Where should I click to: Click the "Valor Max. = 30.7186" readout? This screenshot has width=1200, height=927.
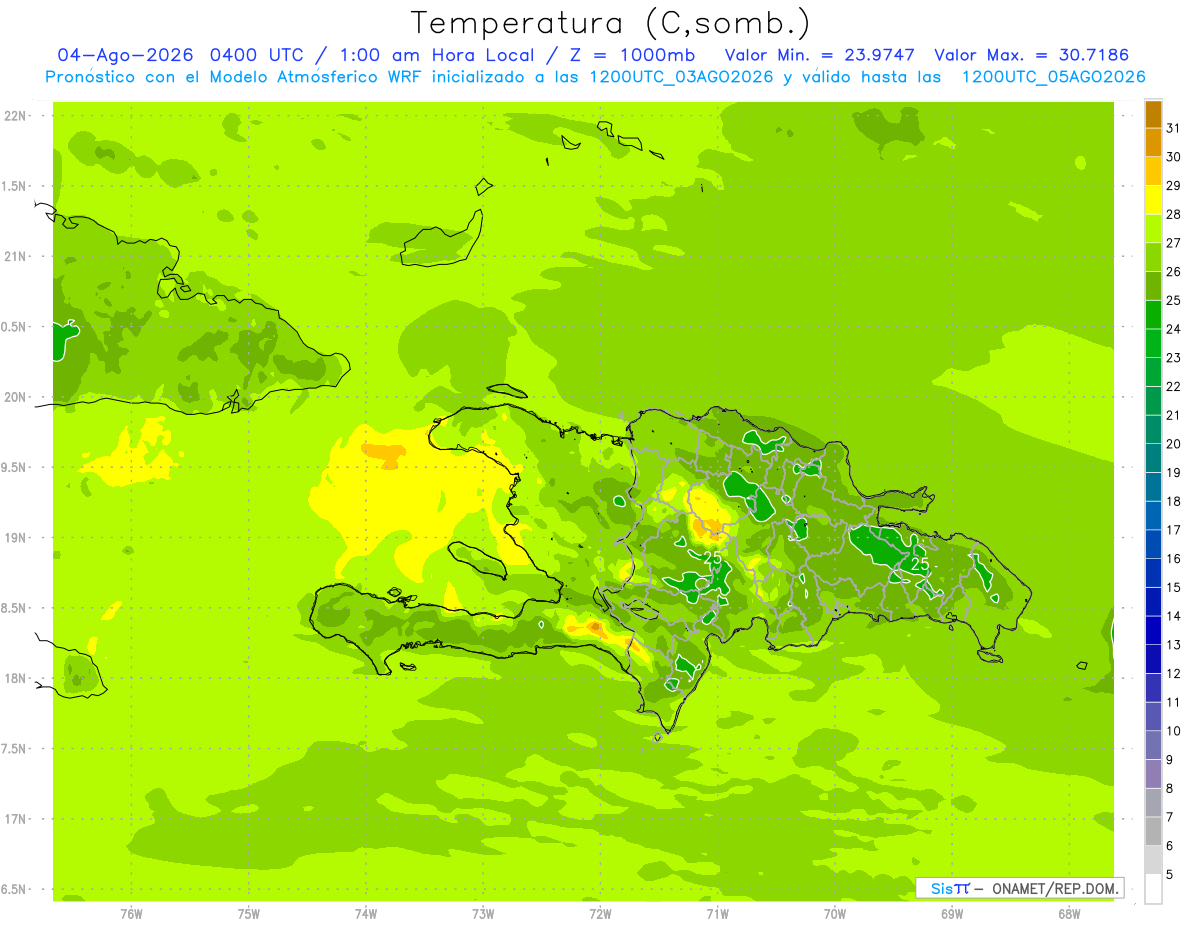pyautogui.click(x=1032, y=55)
